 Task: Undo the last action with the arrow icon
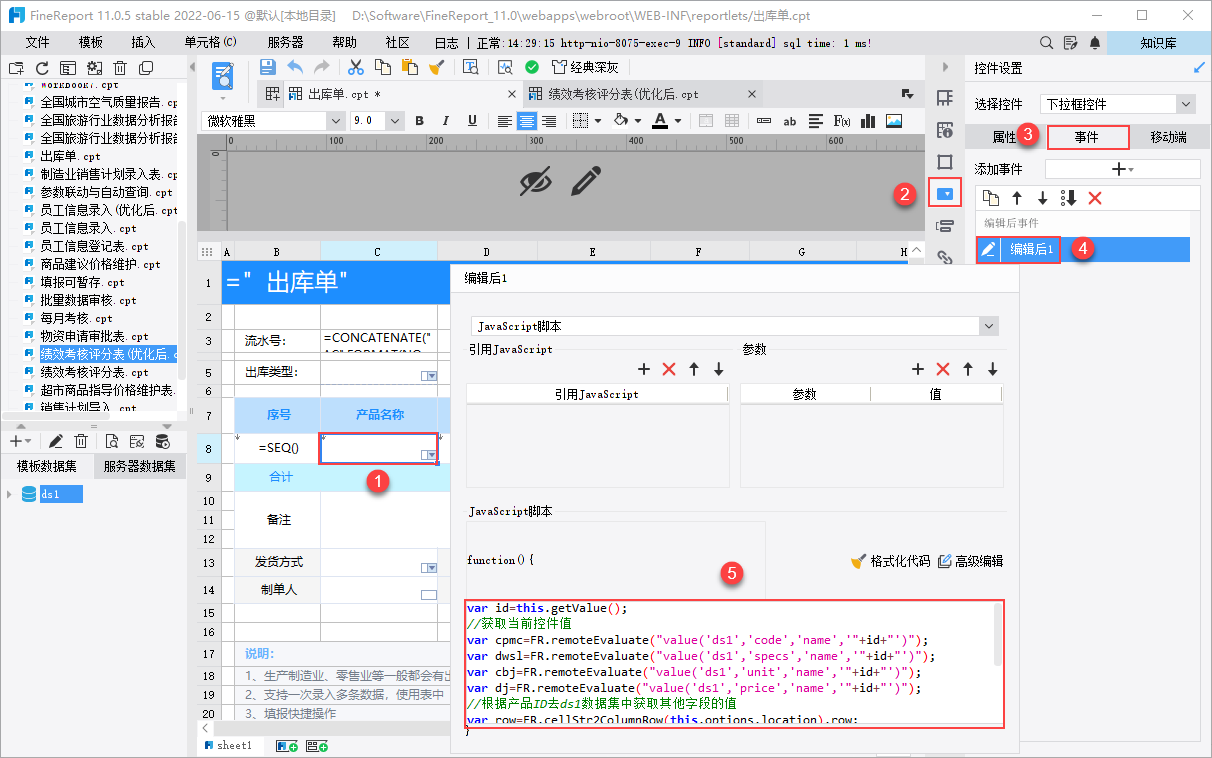pos(295,67)
